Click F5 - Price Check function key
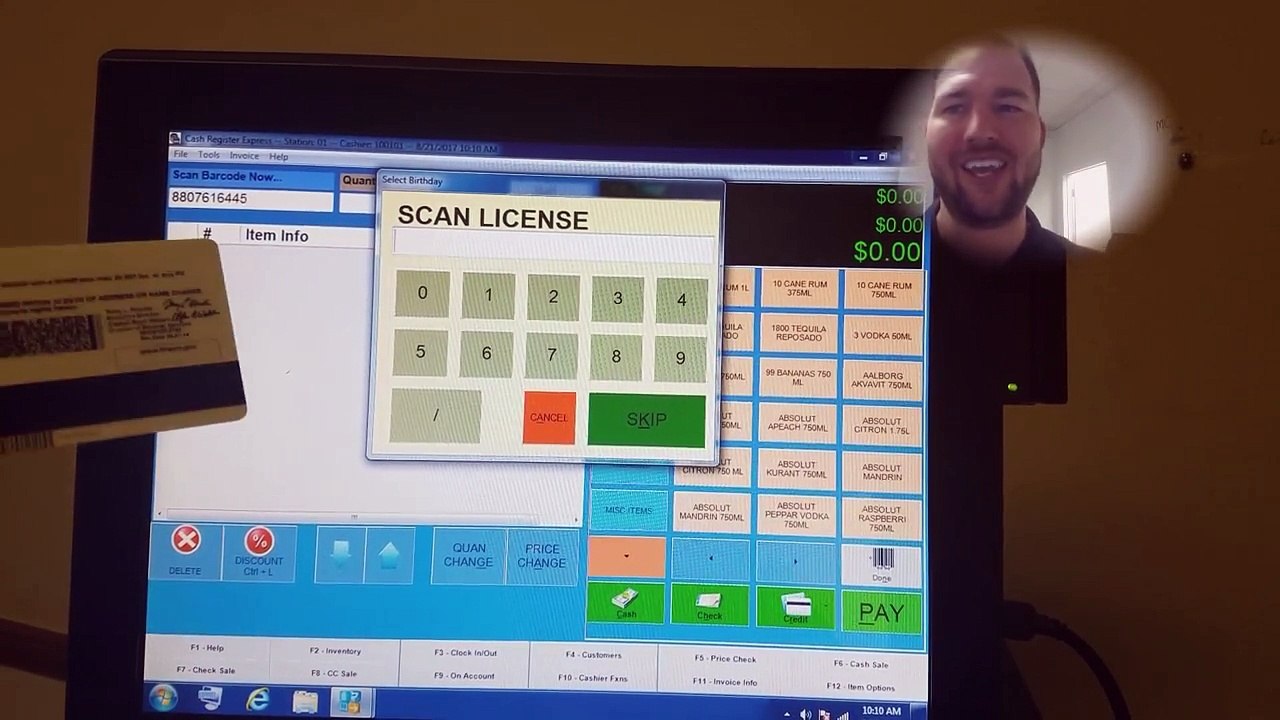Viewport: 1280px width, 720px height. tap(726, 659)
